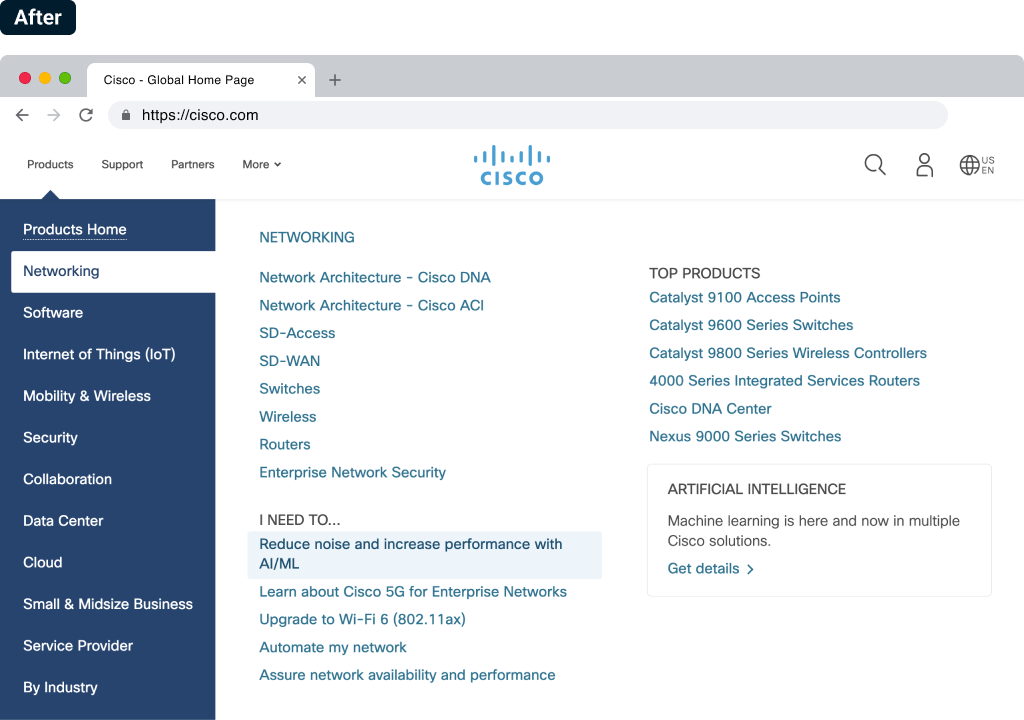
Task: Click the search magnifier icon
Action: click(875, 165)
